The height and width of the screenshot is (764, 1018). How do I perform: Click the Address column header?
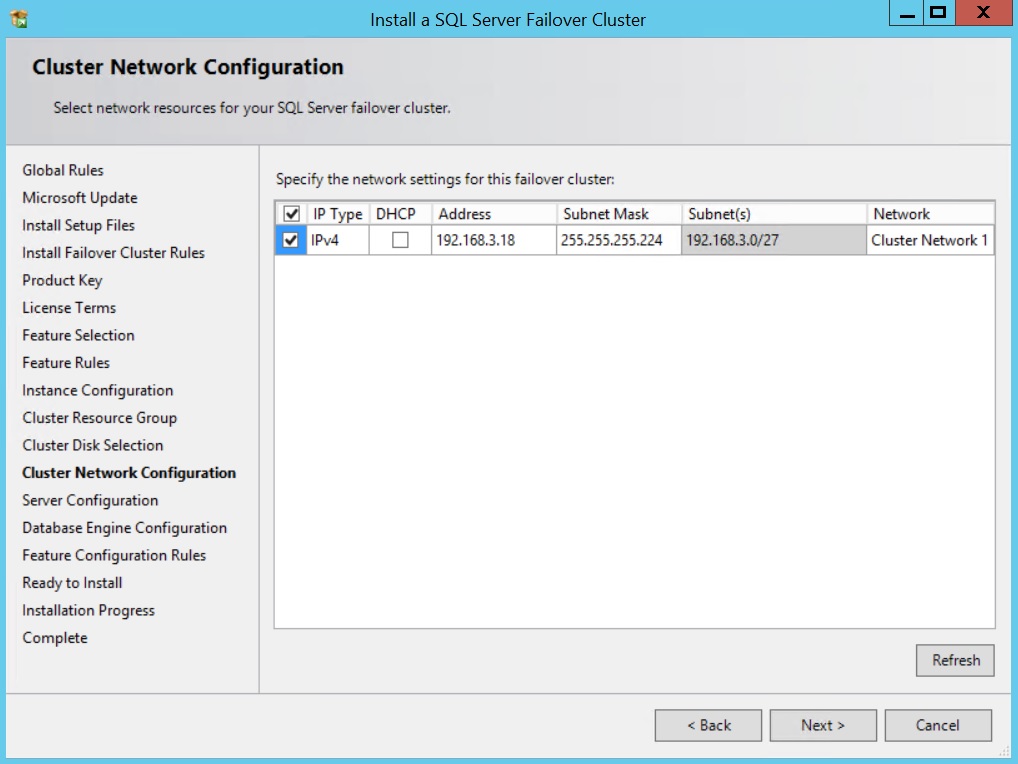[493, 214]
